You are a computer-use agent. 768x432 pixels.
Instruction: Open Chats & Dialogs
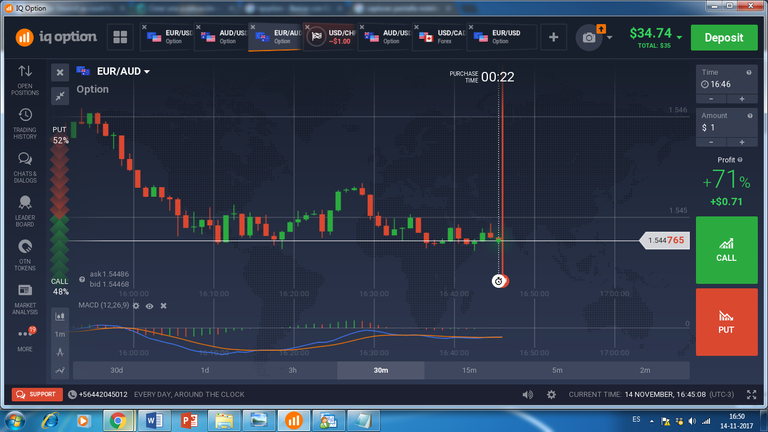(x=25, y=168)
